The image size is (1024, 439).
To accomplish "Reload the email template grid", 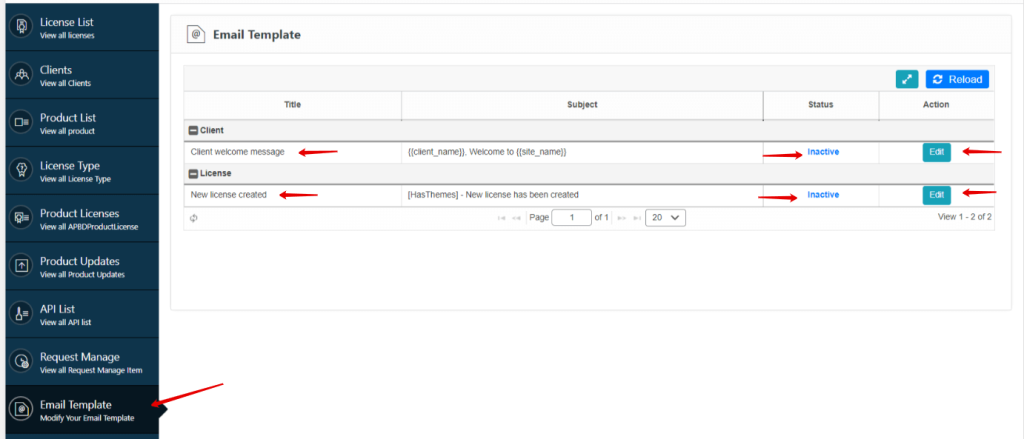I will click(957, 79).
